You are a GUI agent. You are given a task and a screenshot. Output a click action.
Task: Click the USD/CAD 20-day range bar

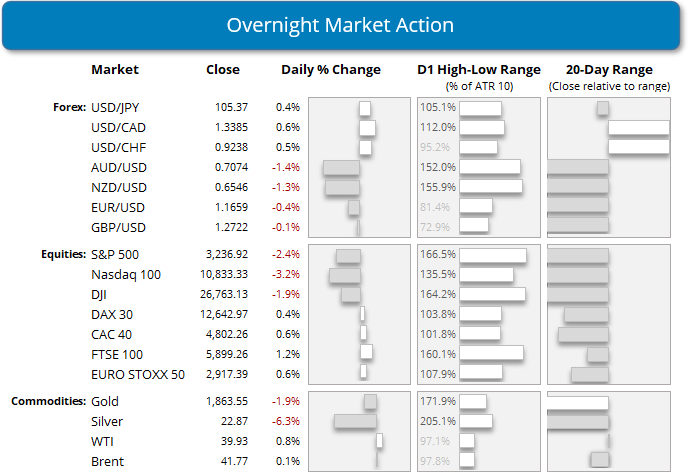638,128
